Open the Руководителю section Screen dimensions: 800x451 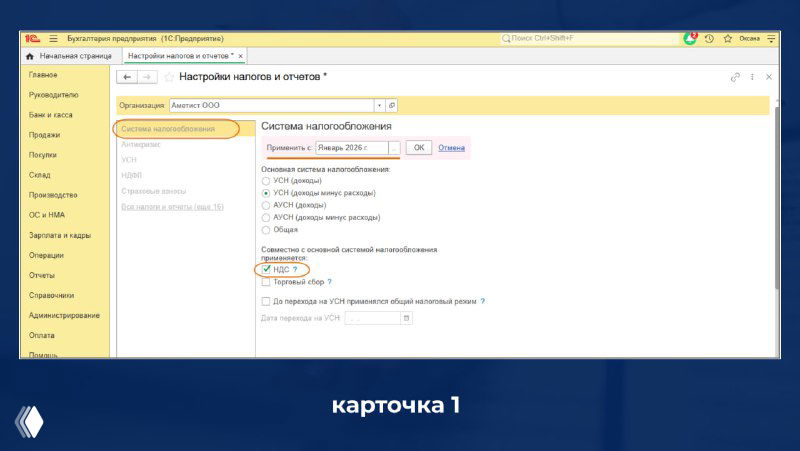[x=54, y=95]
